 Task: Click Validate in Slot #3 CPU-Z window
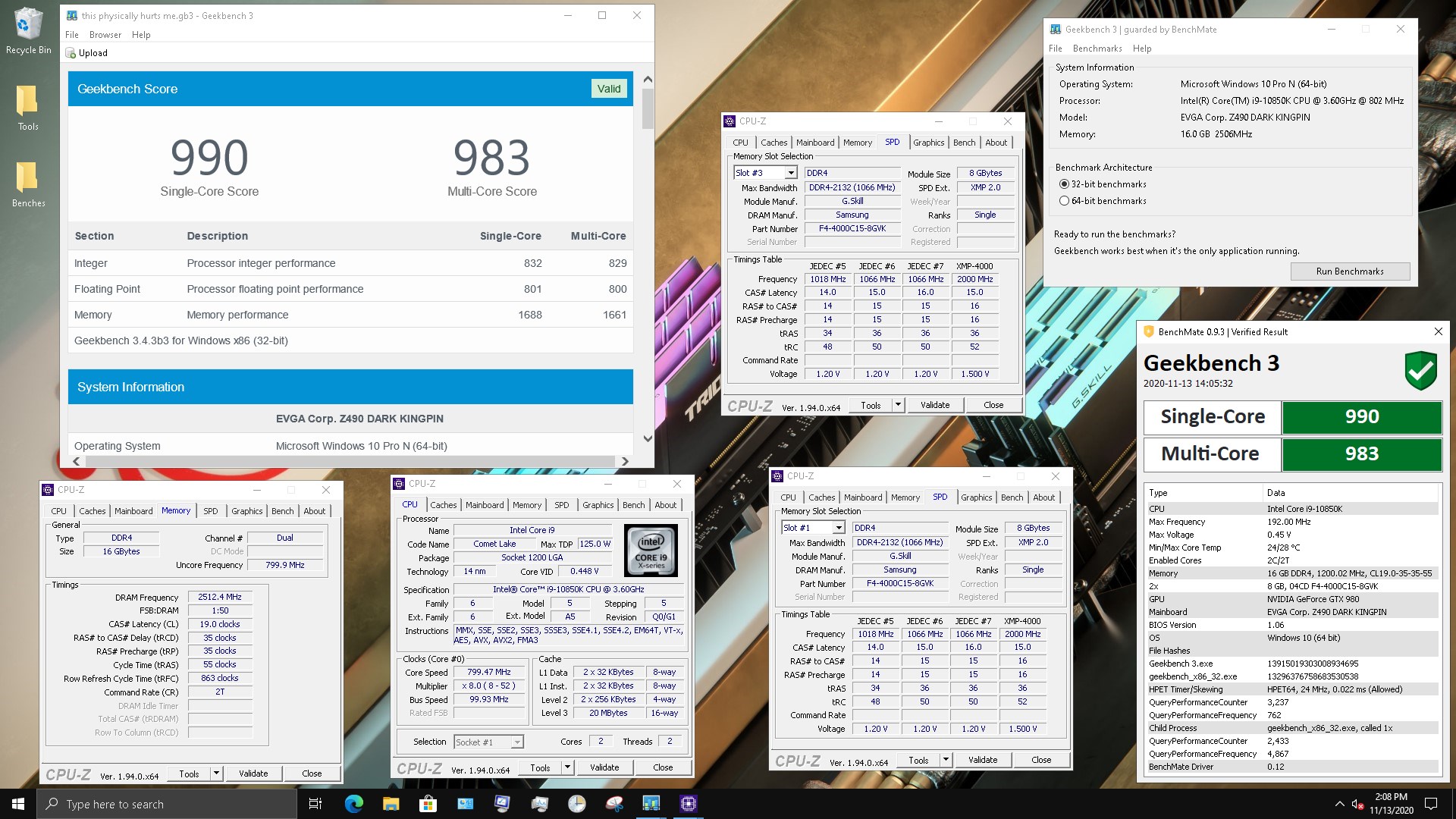(935, 405)
